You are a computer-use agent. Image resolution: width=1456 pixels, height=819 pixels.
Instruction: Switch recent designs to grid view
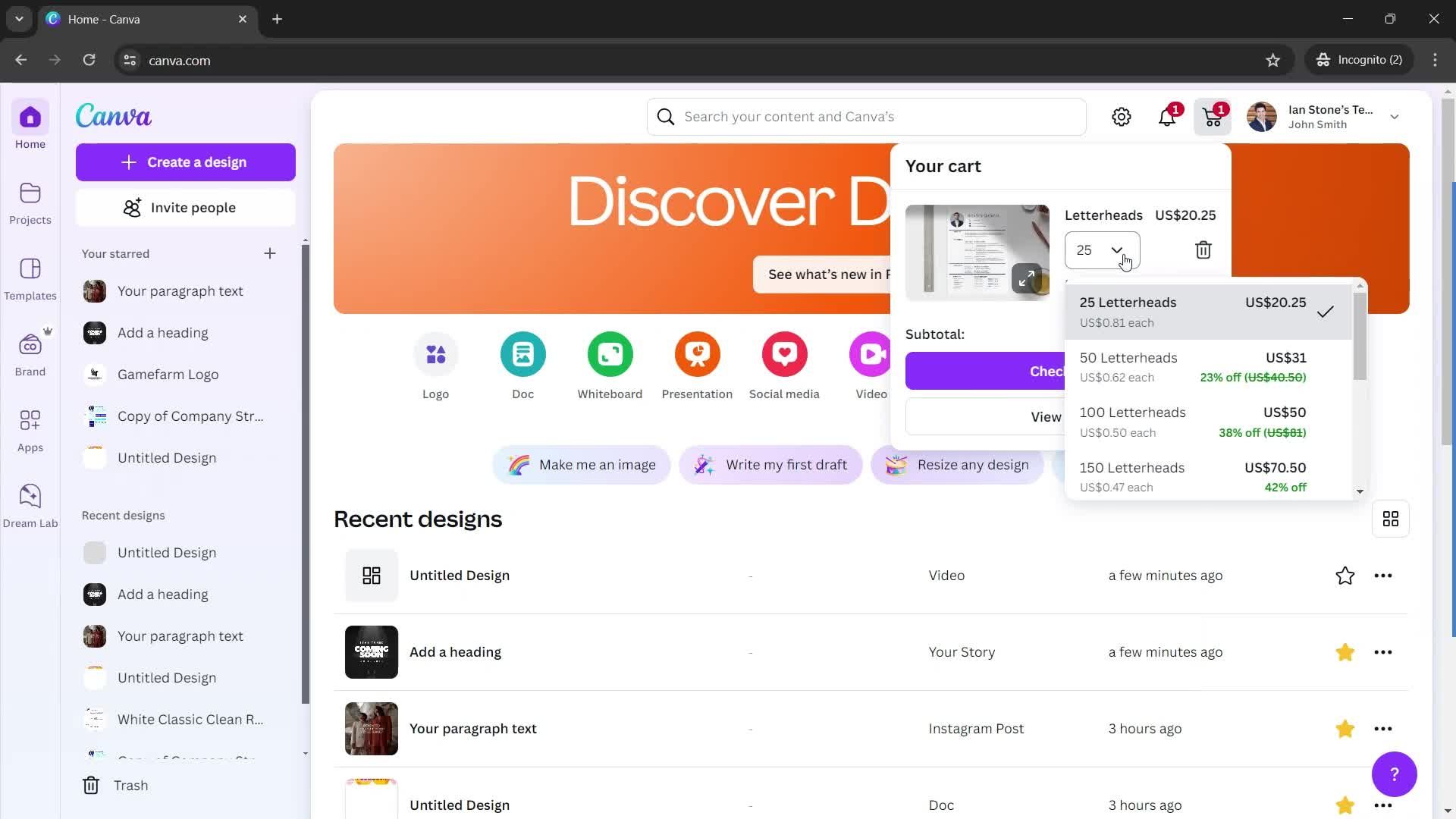(1391, 519)
